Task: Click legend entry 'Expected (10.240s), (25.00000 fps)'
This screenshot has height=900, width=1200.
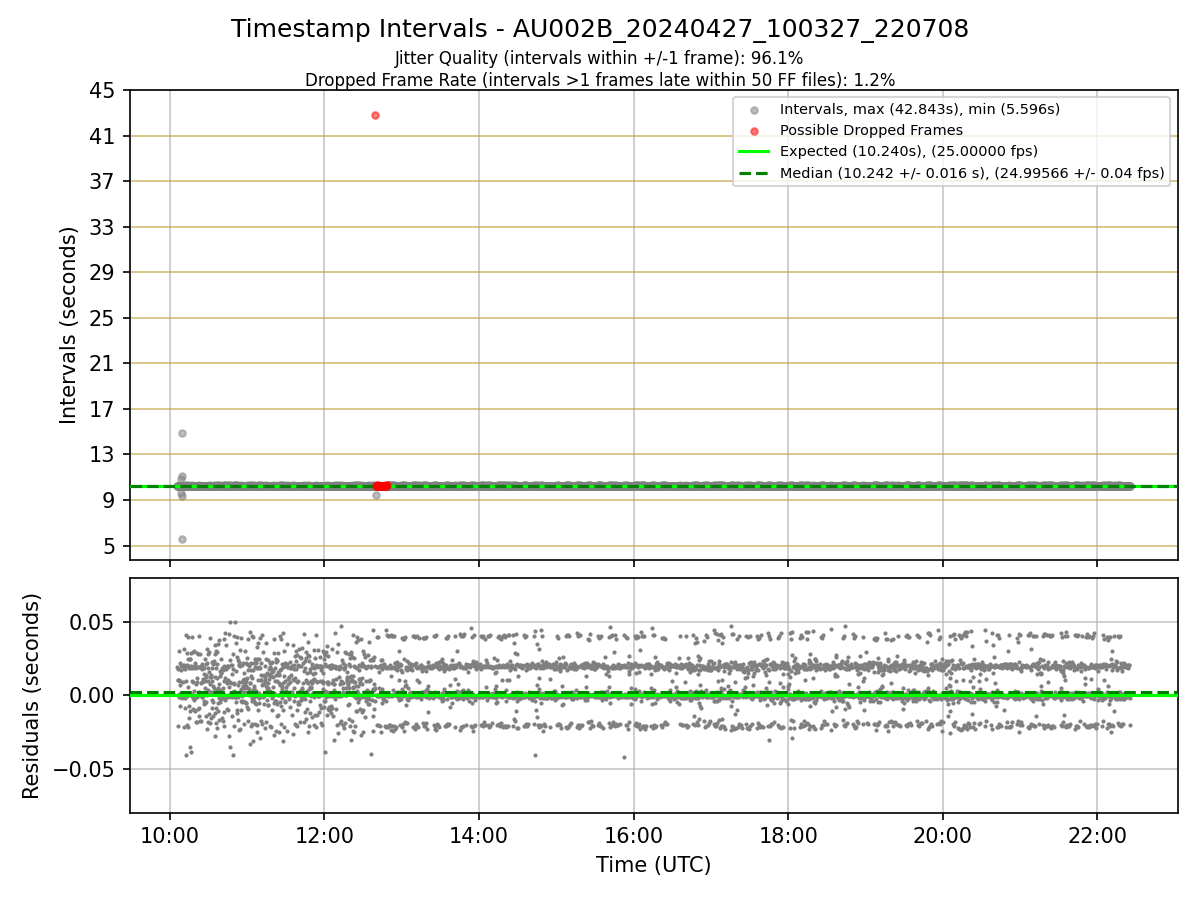Action: tap(909, 152)
